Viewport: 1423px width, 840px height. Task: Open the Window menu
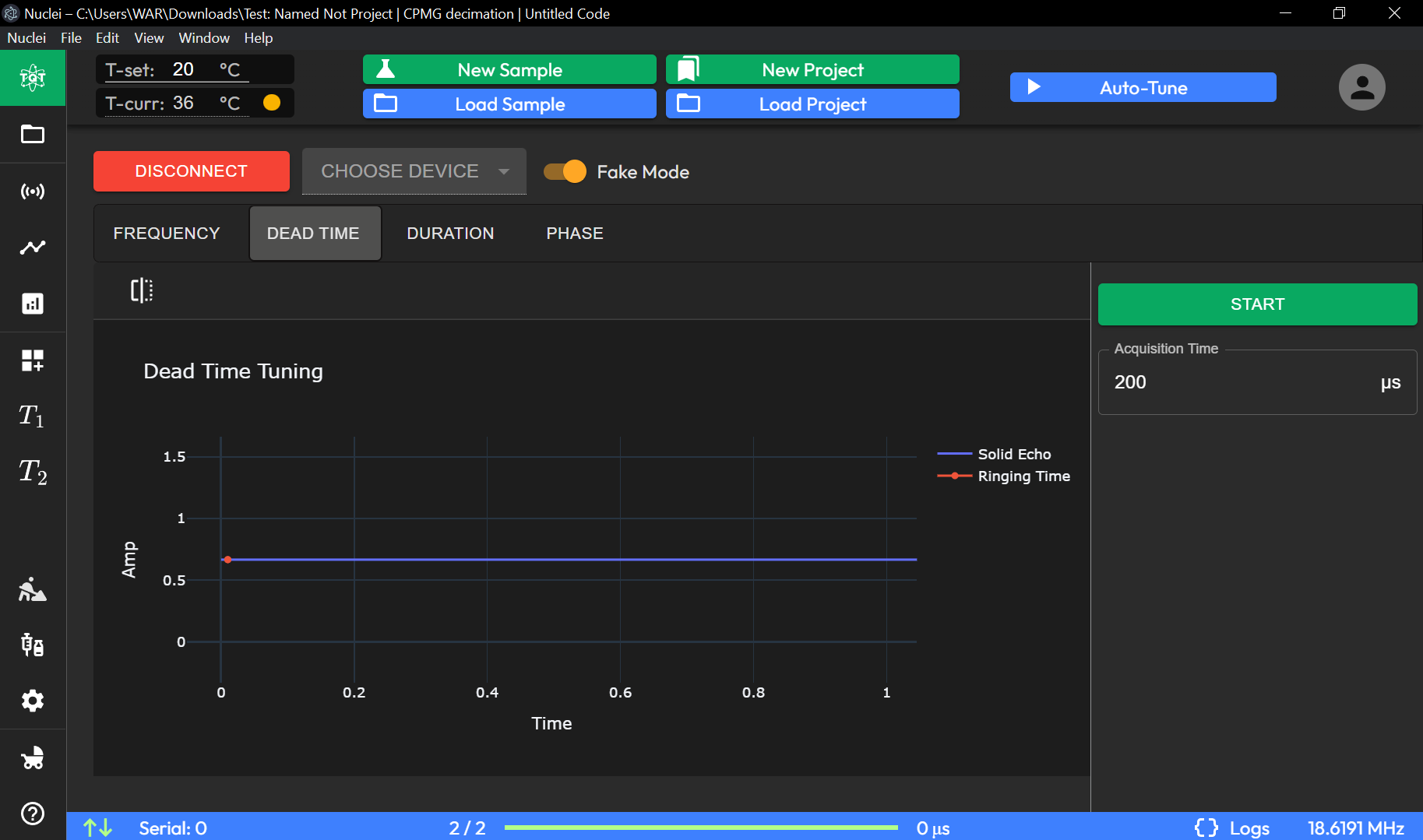[204, 38]
